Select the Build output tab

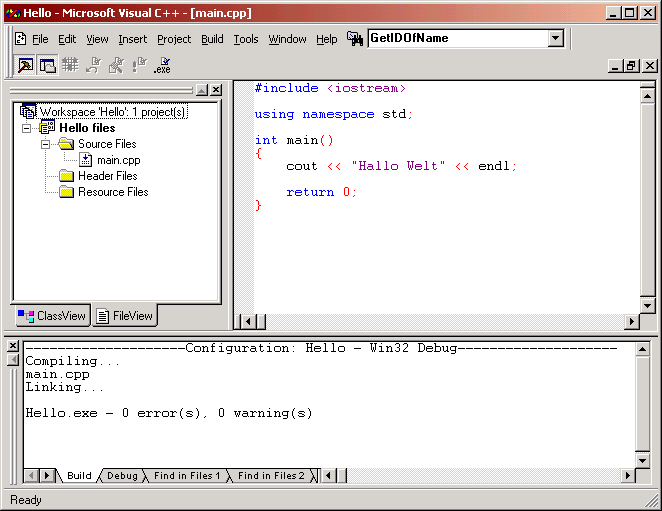pyautogui.click(x=79, y=476)
